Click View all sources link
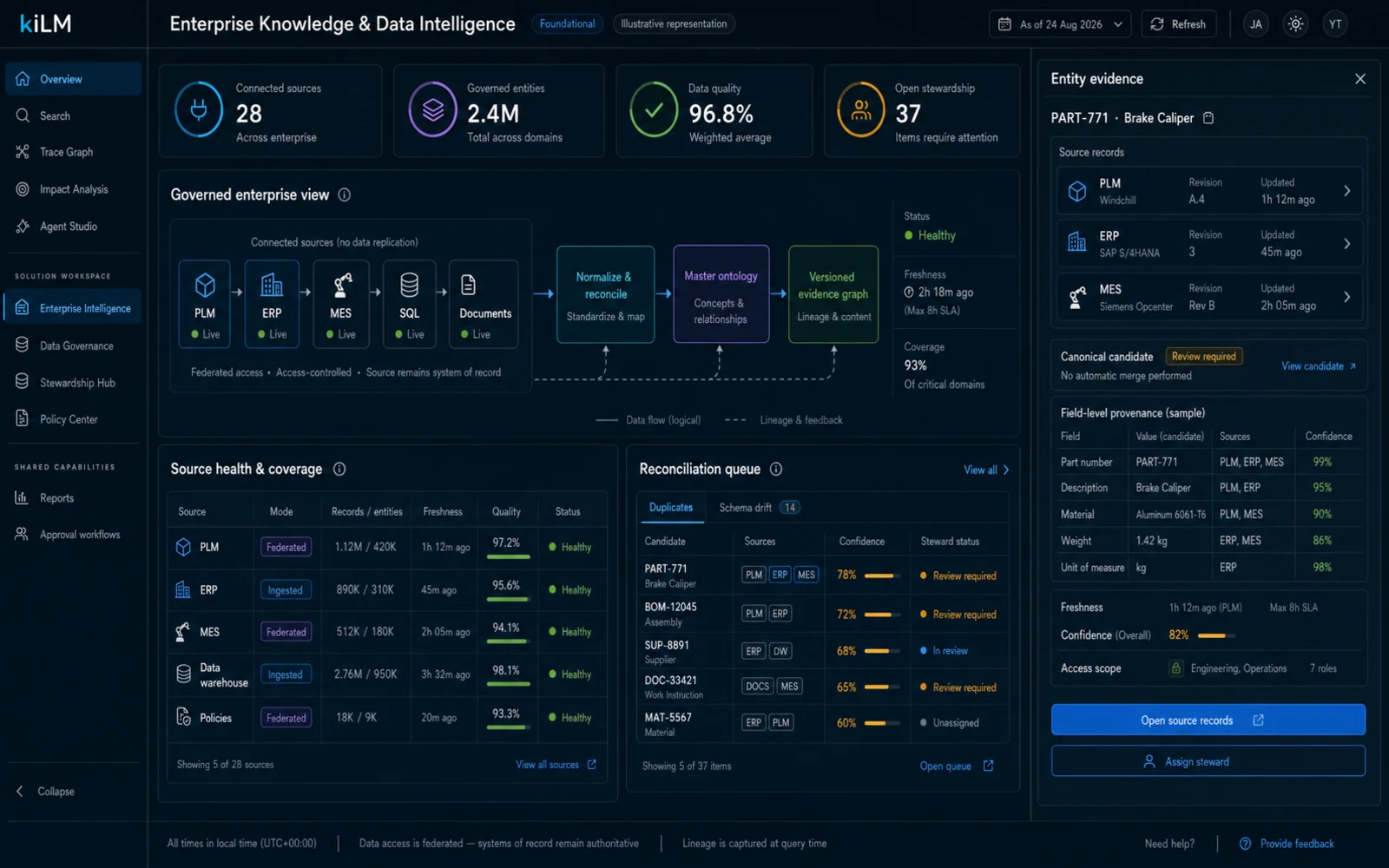 coord(556,765)
